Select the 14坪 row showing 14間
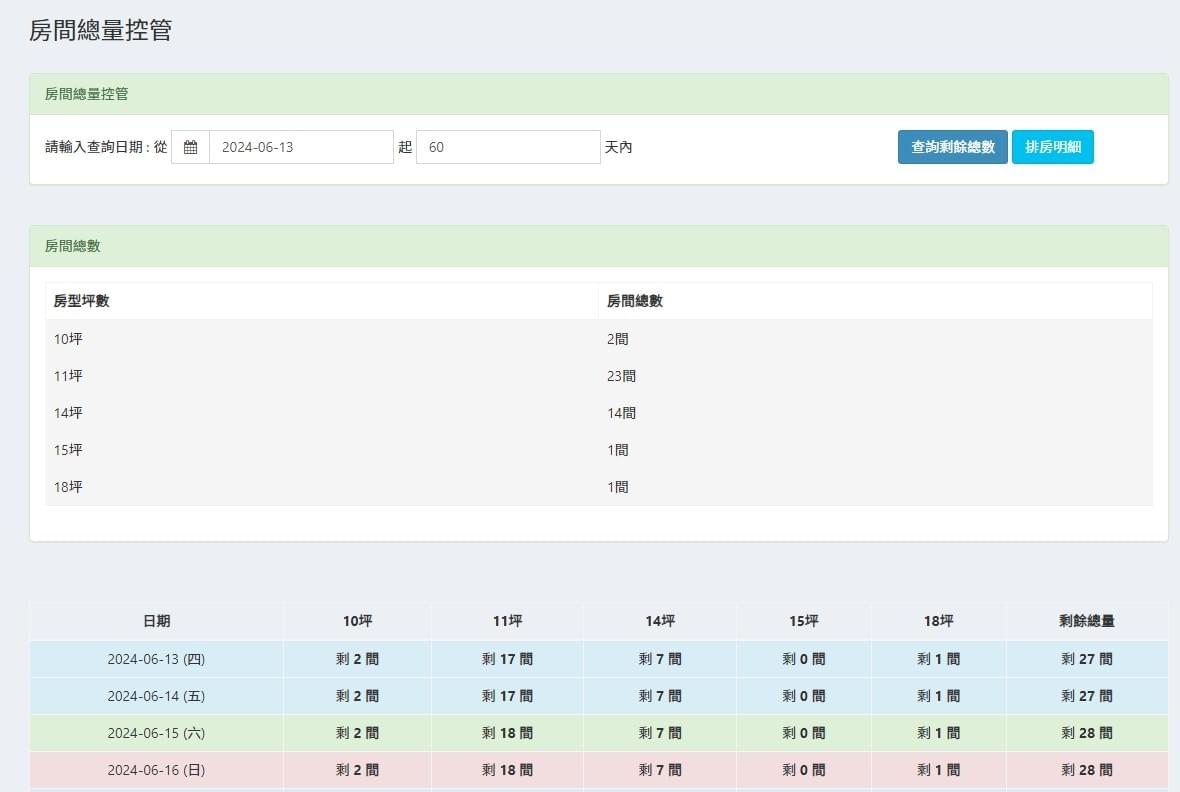The width and height of the screenshot is (1180, 792). click(x=598, y=413)
